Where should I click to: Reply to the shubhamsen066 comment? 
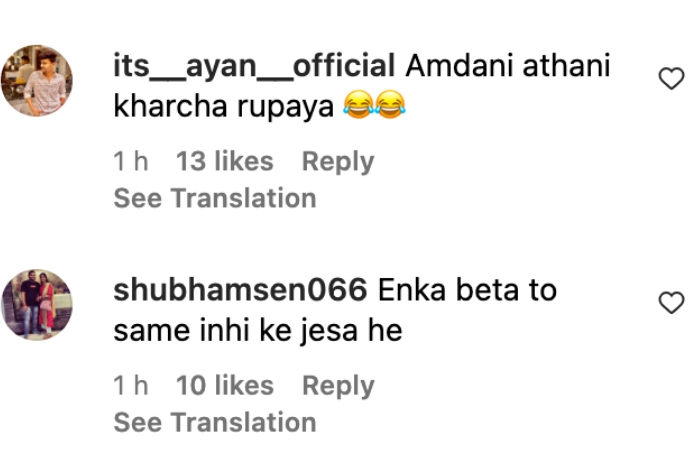click(x=338, y=385)
